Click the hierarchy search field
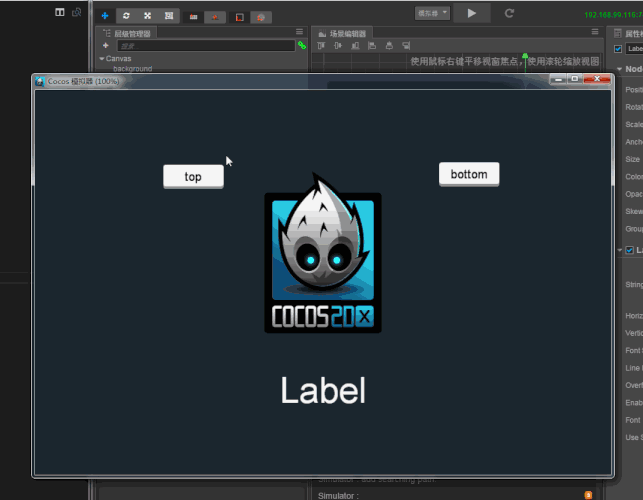The width and height of the screenshot is (643, 500). [x=206, y=46]
